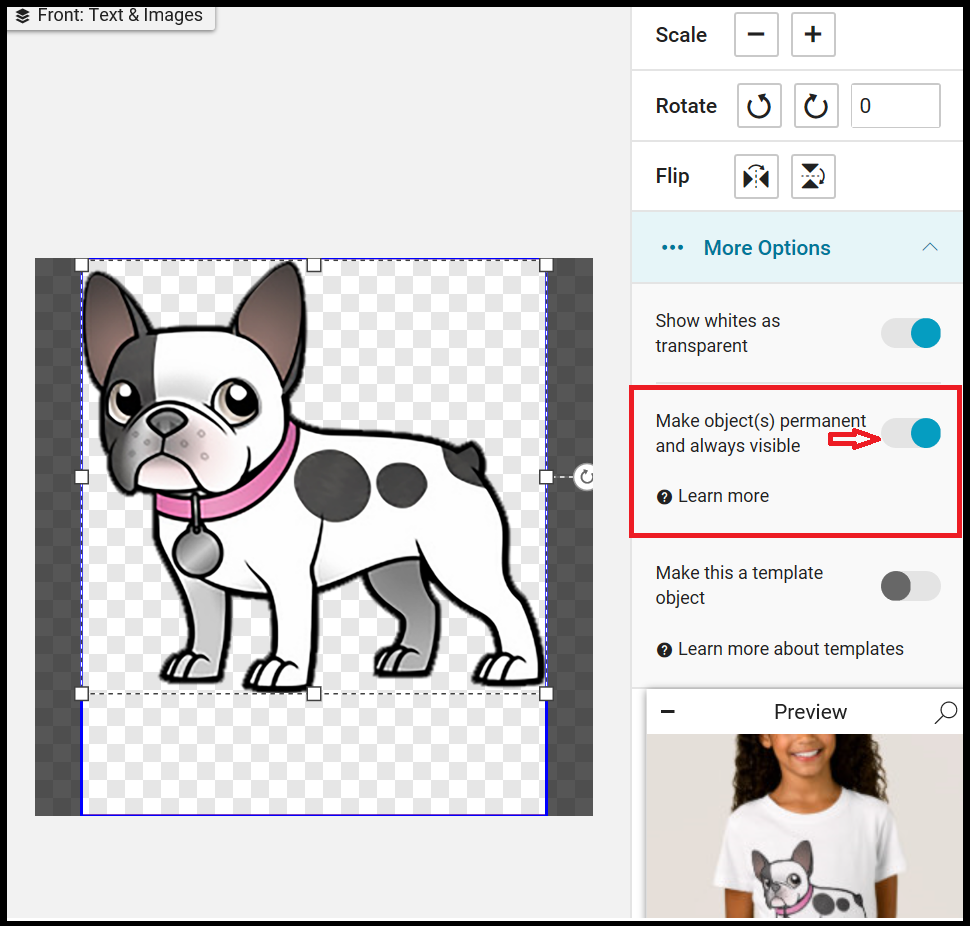The image size is (970, 926).
Task: Click the top-left selection handle
Action: (x=82, y=265)
